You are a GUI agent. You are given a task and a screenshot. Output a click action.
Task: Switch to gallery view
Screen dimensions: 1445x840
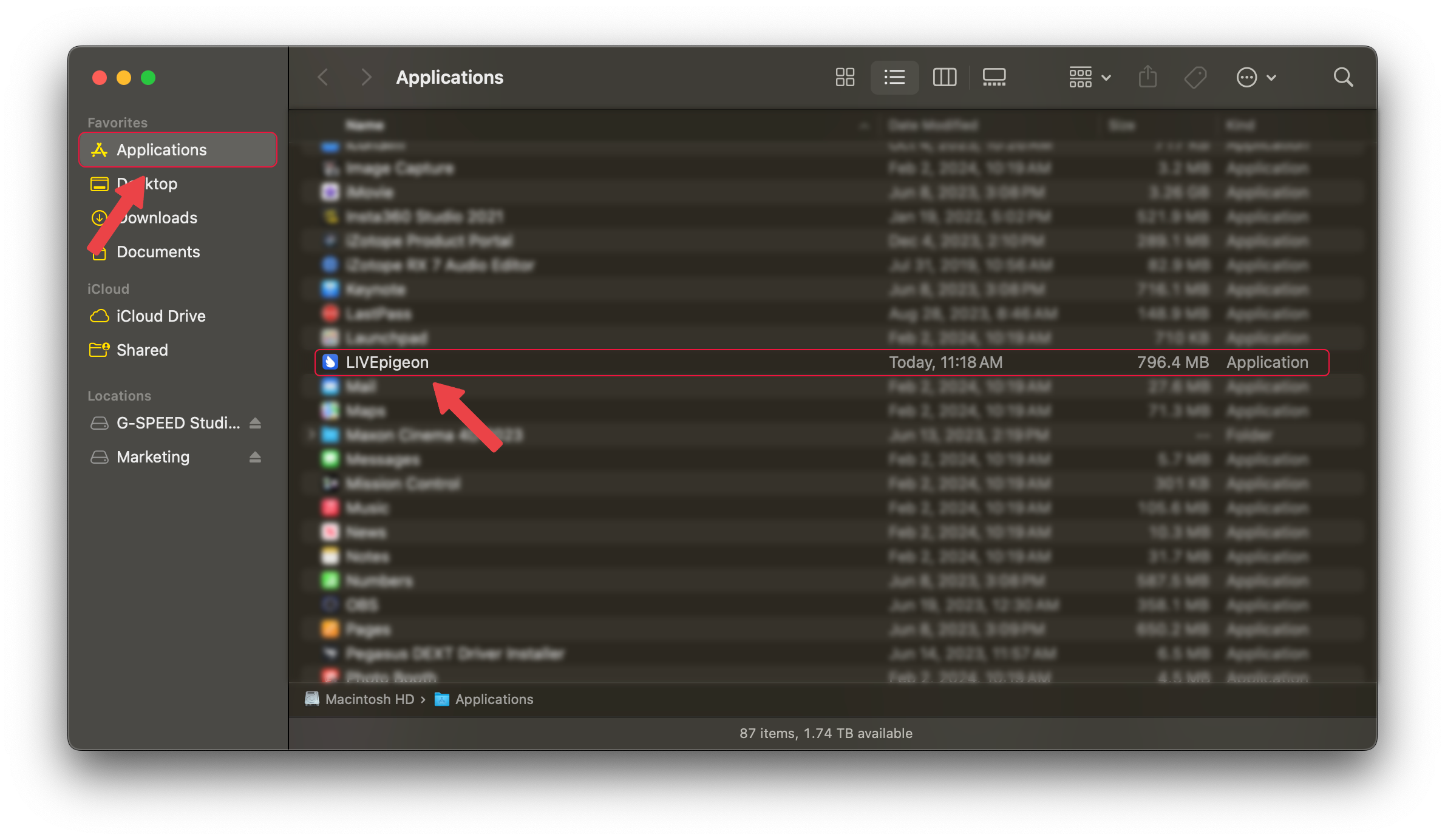994,77
